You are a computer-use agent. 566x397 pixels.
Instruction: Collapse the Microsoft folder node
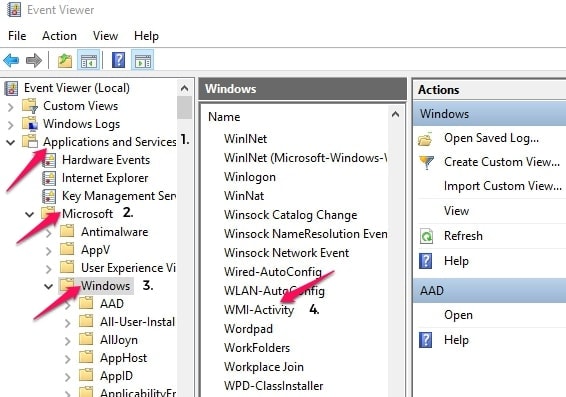pos(30,215)
